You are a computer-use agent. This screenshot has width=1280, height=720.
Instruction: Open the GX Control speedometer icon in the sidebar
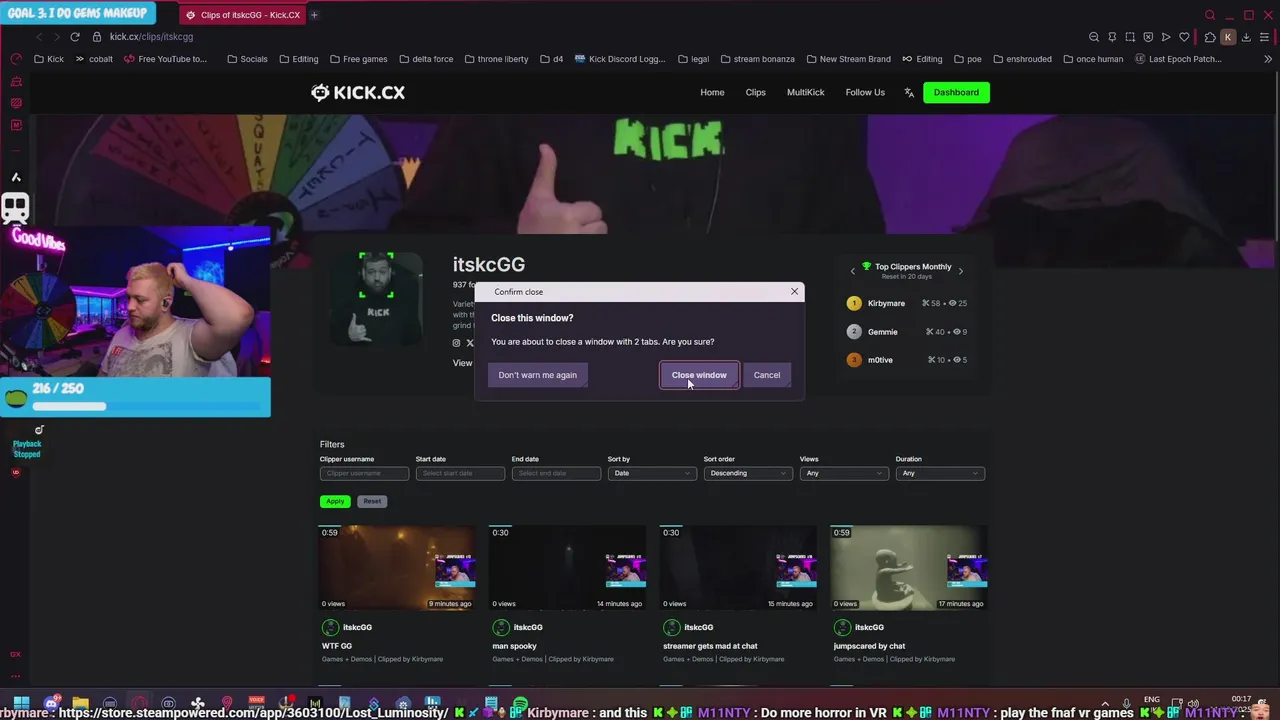coord(16,59)
